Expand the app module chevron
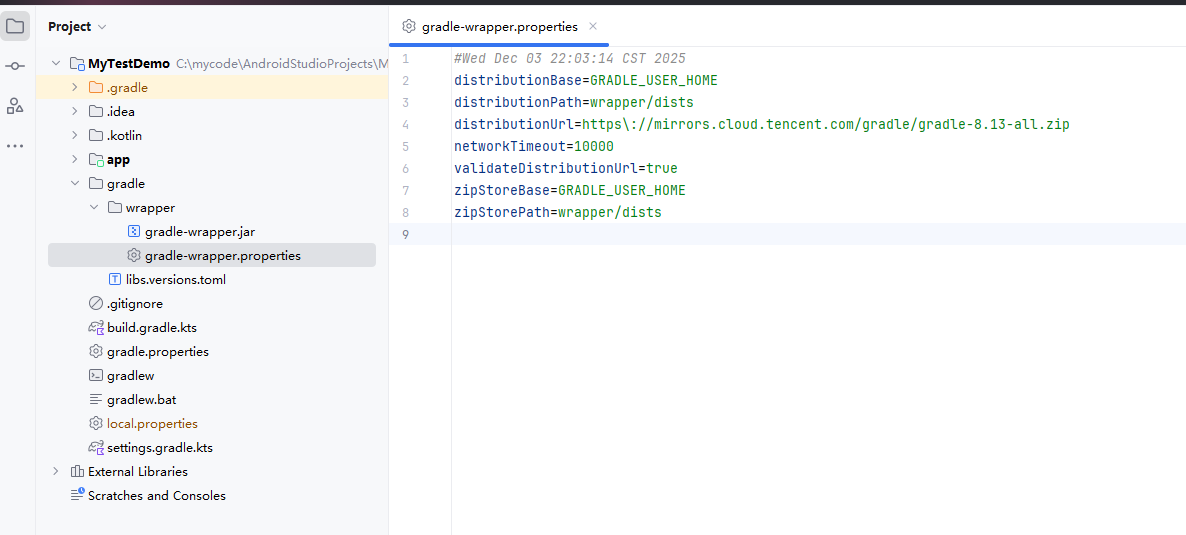The width and height of the screenshot is (1186, 535). [x=74, y=160]
